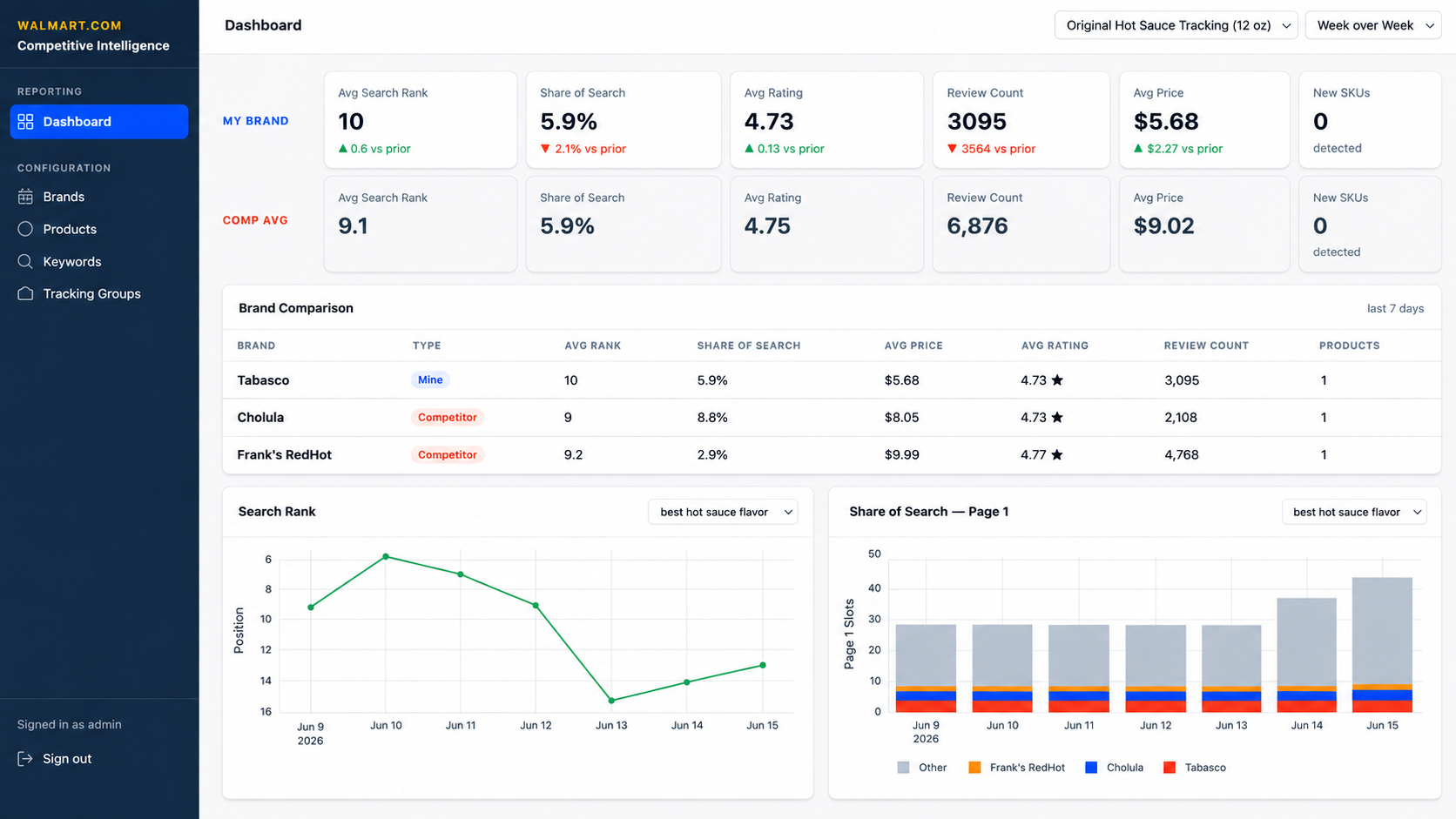The image size is (1456, 819).
Task: Click the AVG RATING column header
Action: coord(1055,346)
